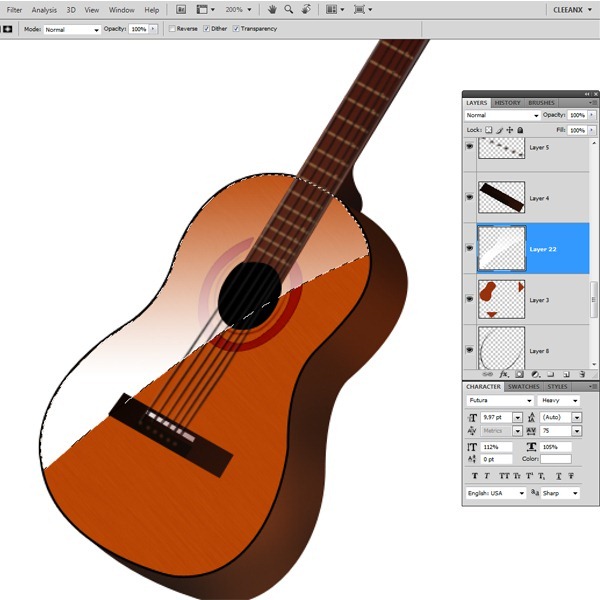This screenshot has width=600, height=600.
Task: Open the layer Opacity slider arrow
Action: click(x=592, y=115)
